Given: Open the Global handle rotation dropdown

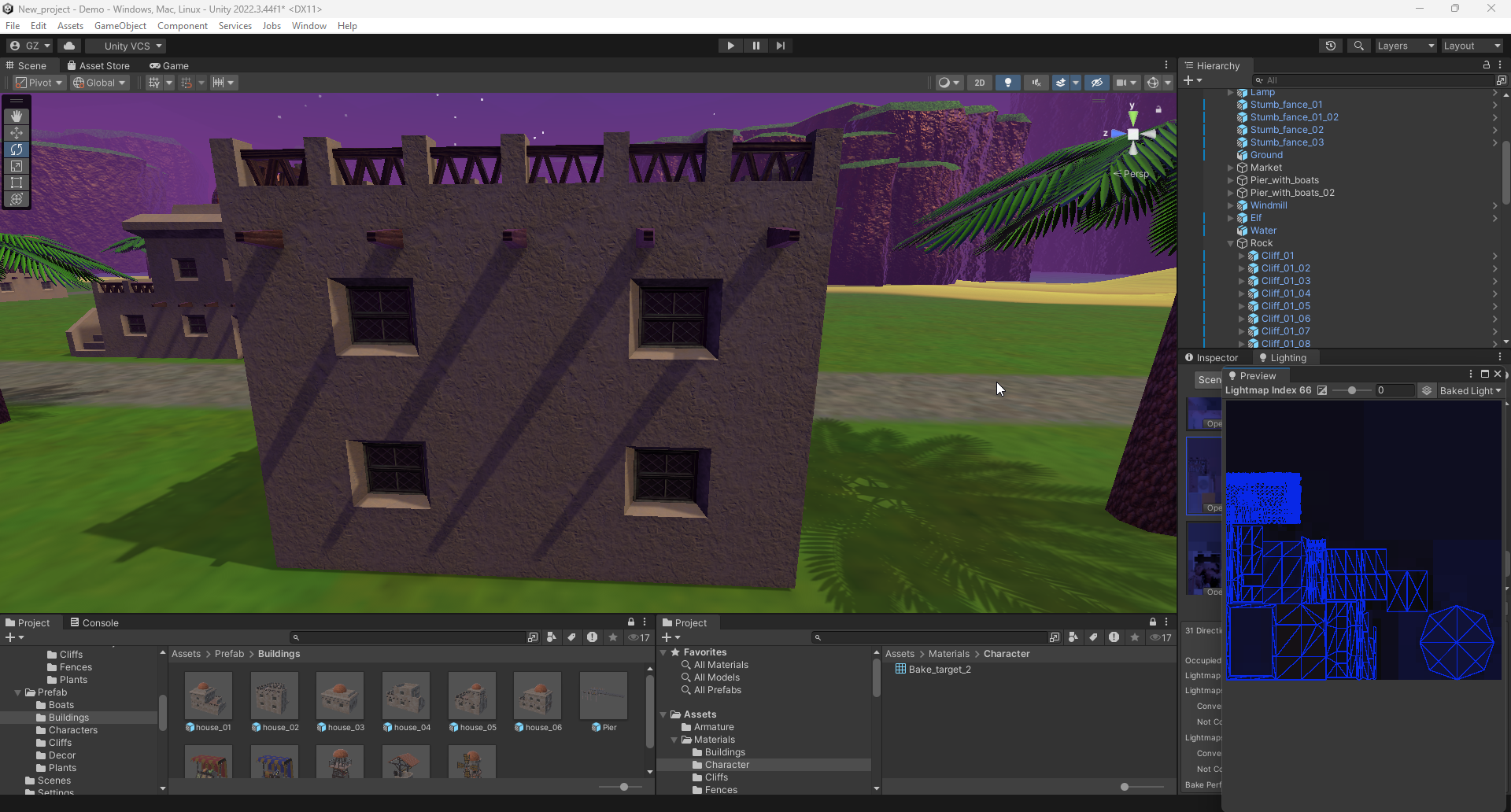Looking at the screenshot, I should click(x=99, y=83).
